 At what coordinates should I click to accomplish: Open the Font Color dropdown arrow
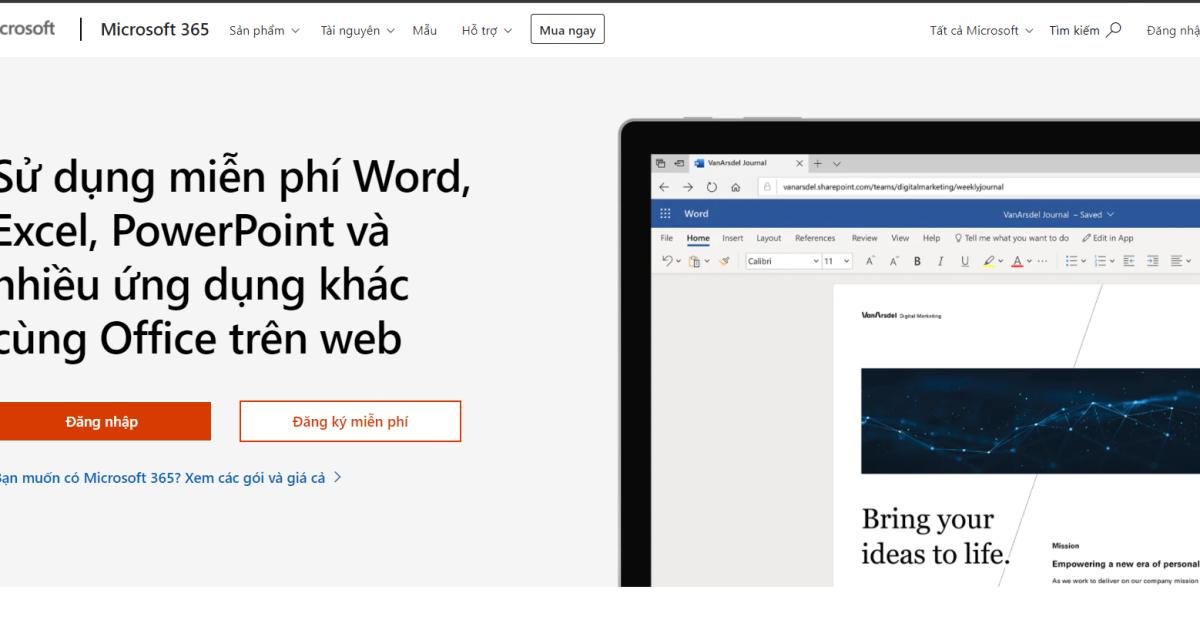point(1030,261)
